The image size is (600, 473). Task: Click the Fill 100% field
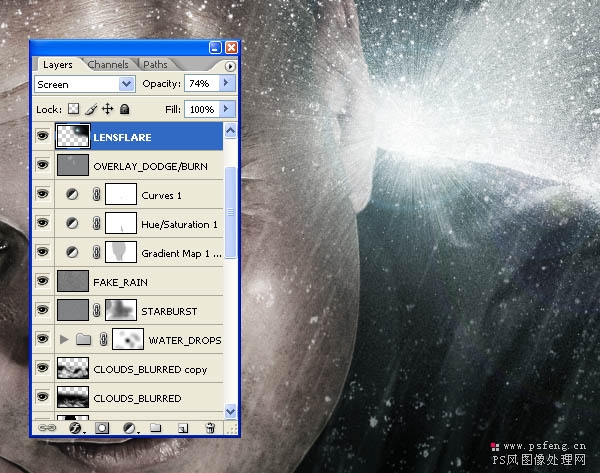(x=202, y=109)
